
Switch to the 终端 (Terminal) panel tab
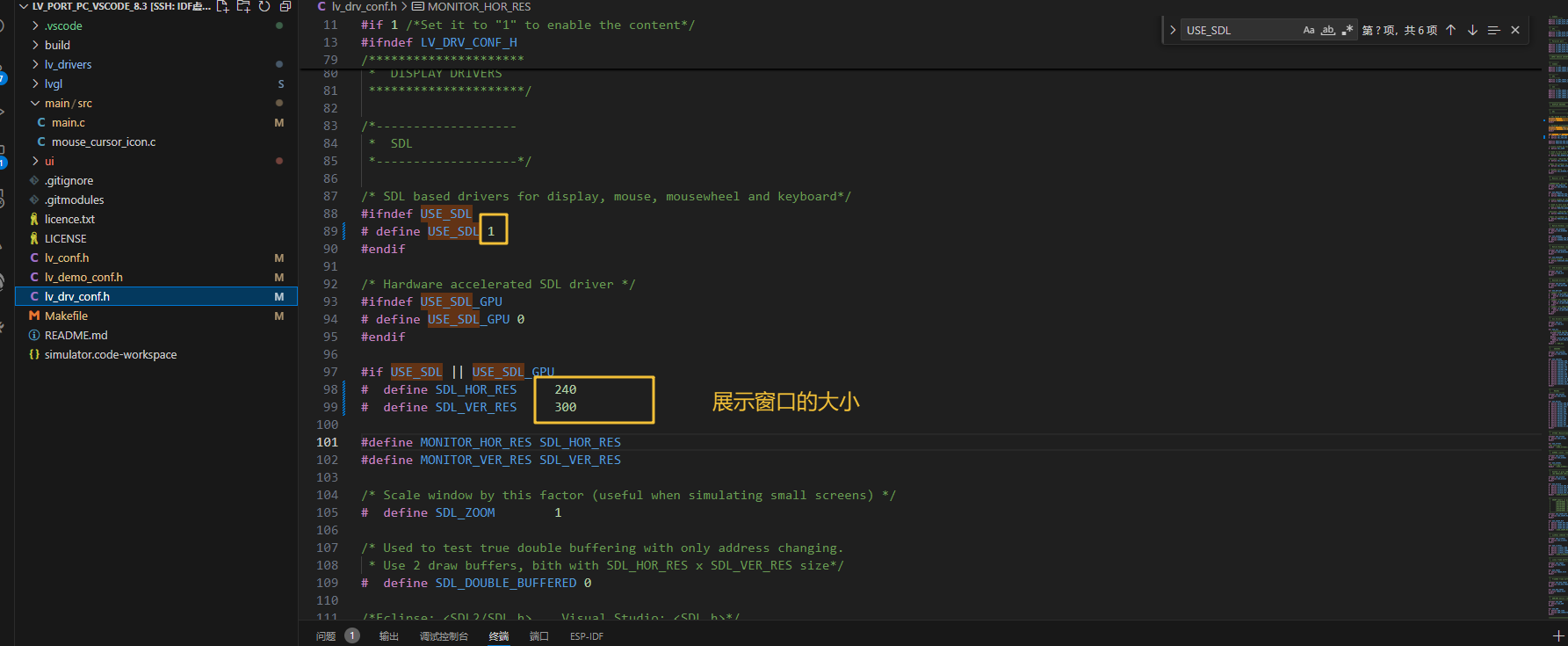(x=499, y=636)
